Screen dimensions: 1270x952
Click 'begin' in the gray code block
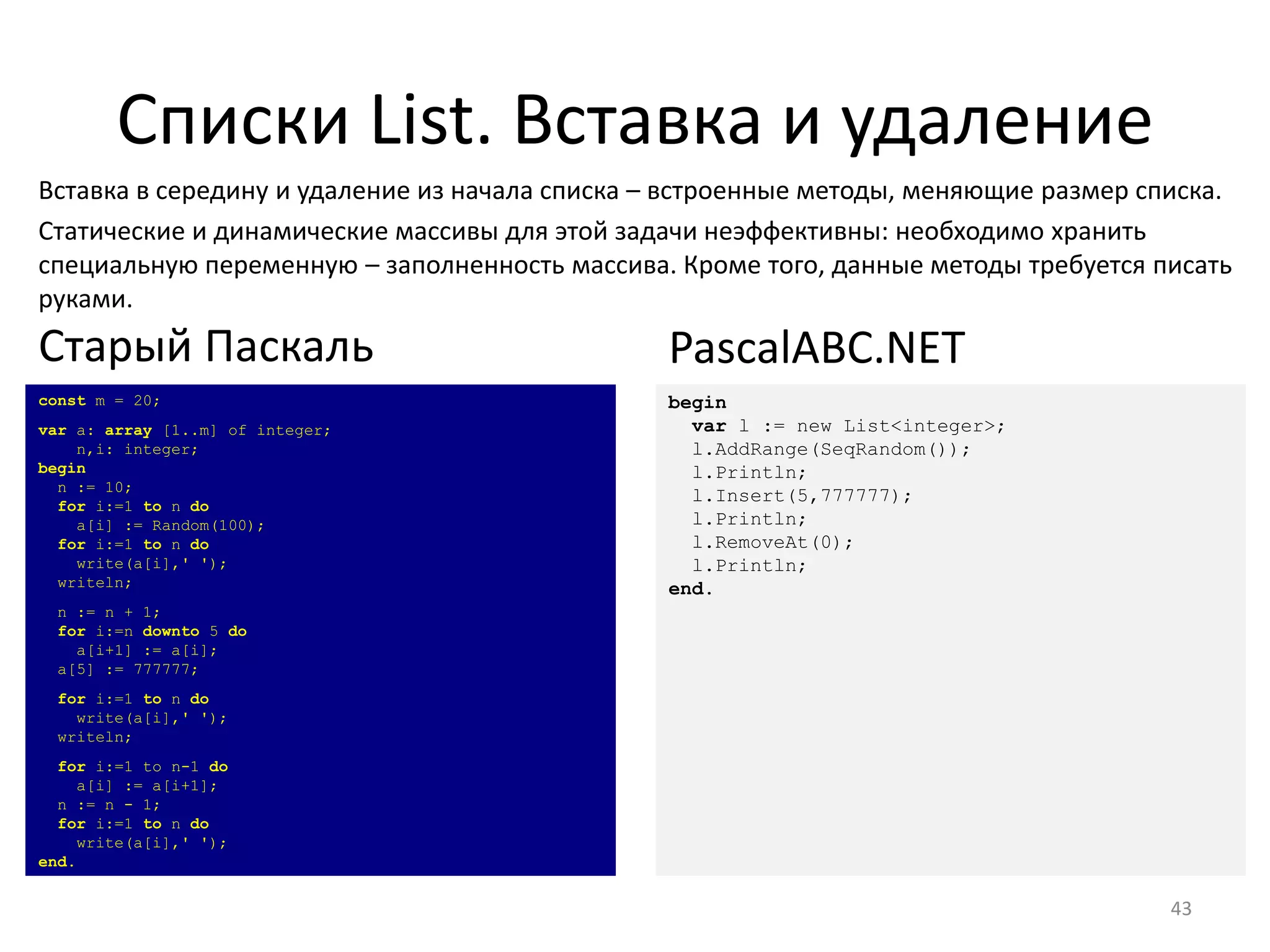[697, 403]
